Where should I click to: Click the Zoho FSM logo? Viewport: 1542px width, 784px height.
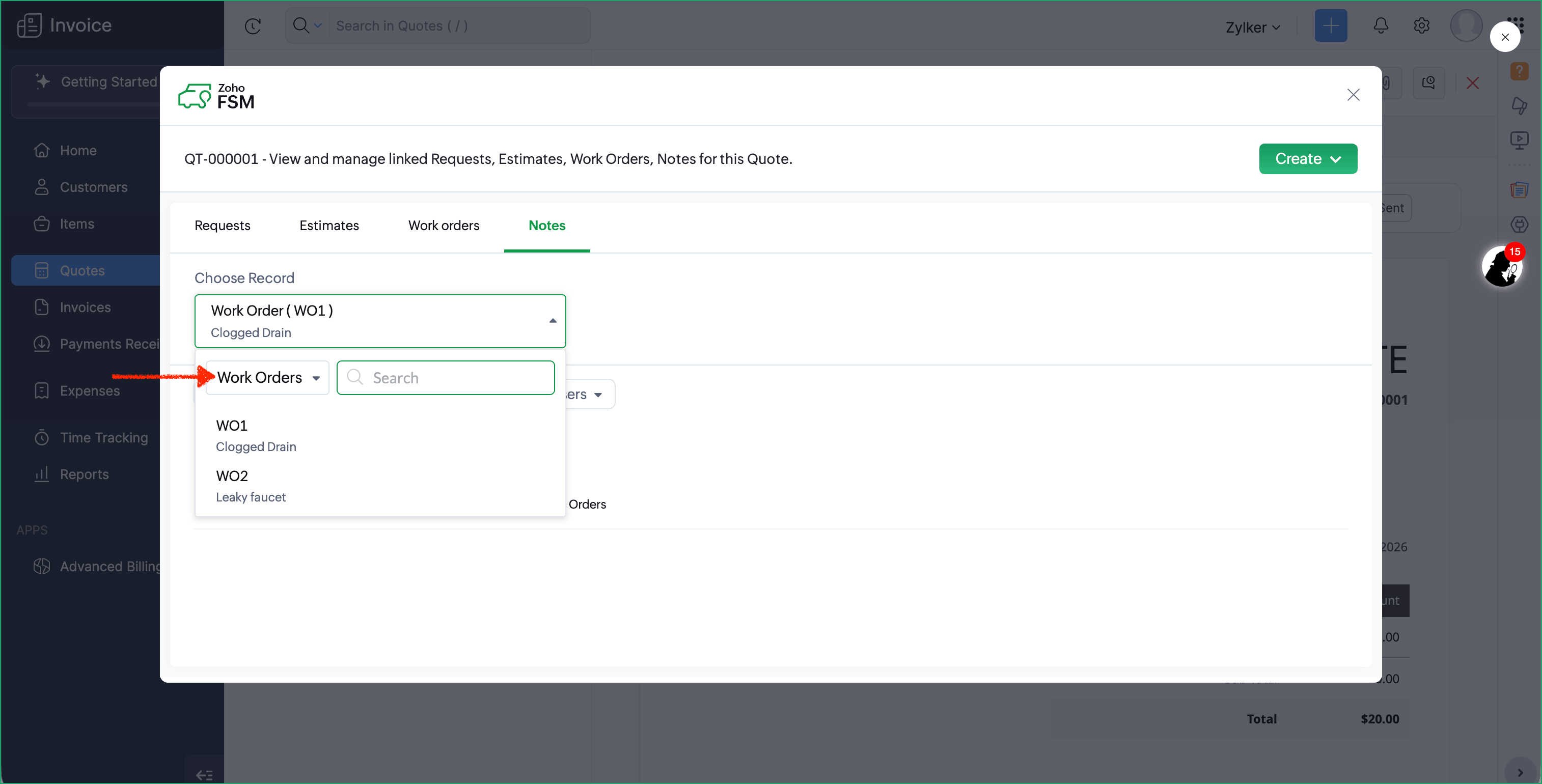pos(216,96)
